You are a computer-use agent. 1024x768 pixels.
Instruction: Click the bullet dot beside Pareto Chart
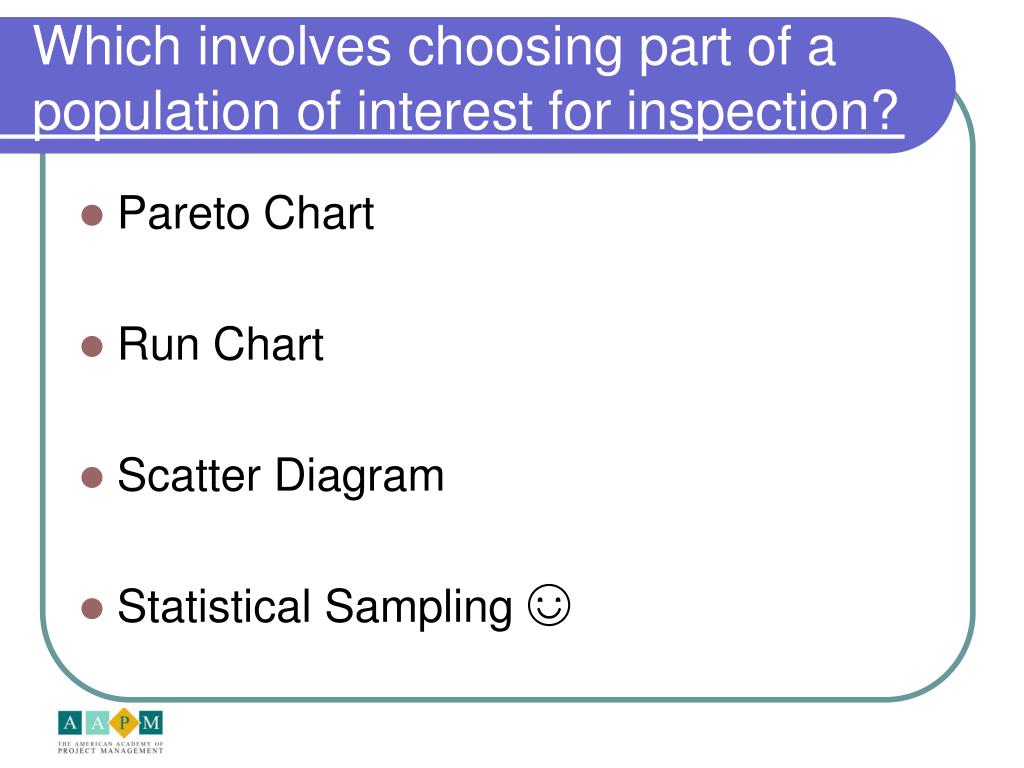(92, 215)
